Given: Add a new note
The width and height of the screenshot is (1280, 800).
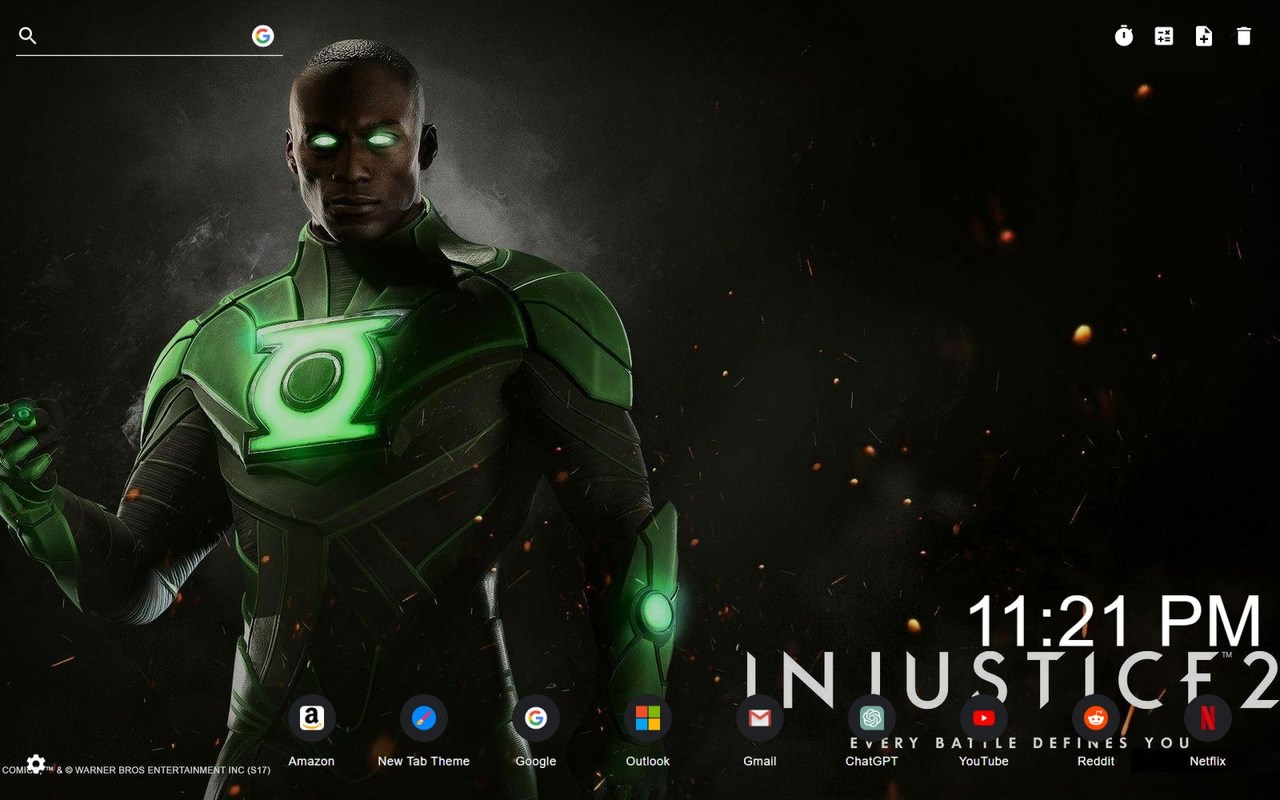Looking at the screenshot, I should pyautogui.click(x=1204, y=36).
